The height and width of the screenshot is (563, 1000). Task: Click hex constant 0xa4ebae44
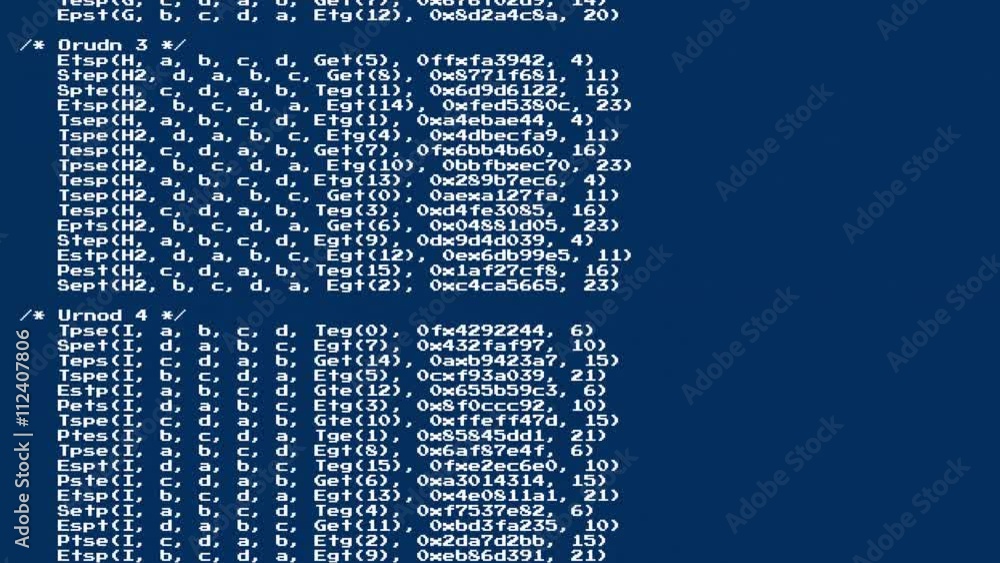click(x=485, y=121)
